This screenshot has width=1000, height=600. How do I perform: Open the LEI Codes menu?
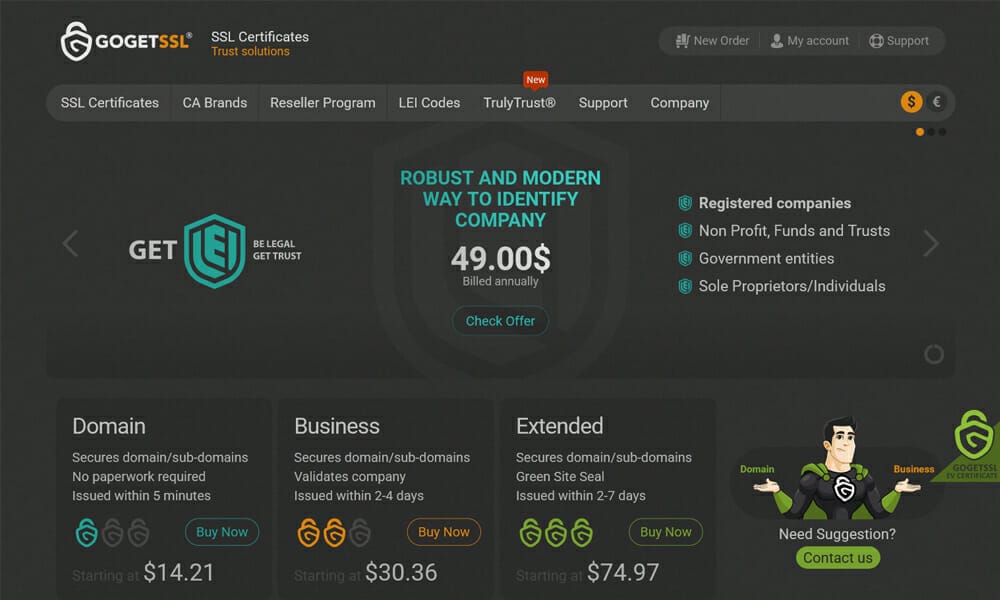tap(429, 103)
